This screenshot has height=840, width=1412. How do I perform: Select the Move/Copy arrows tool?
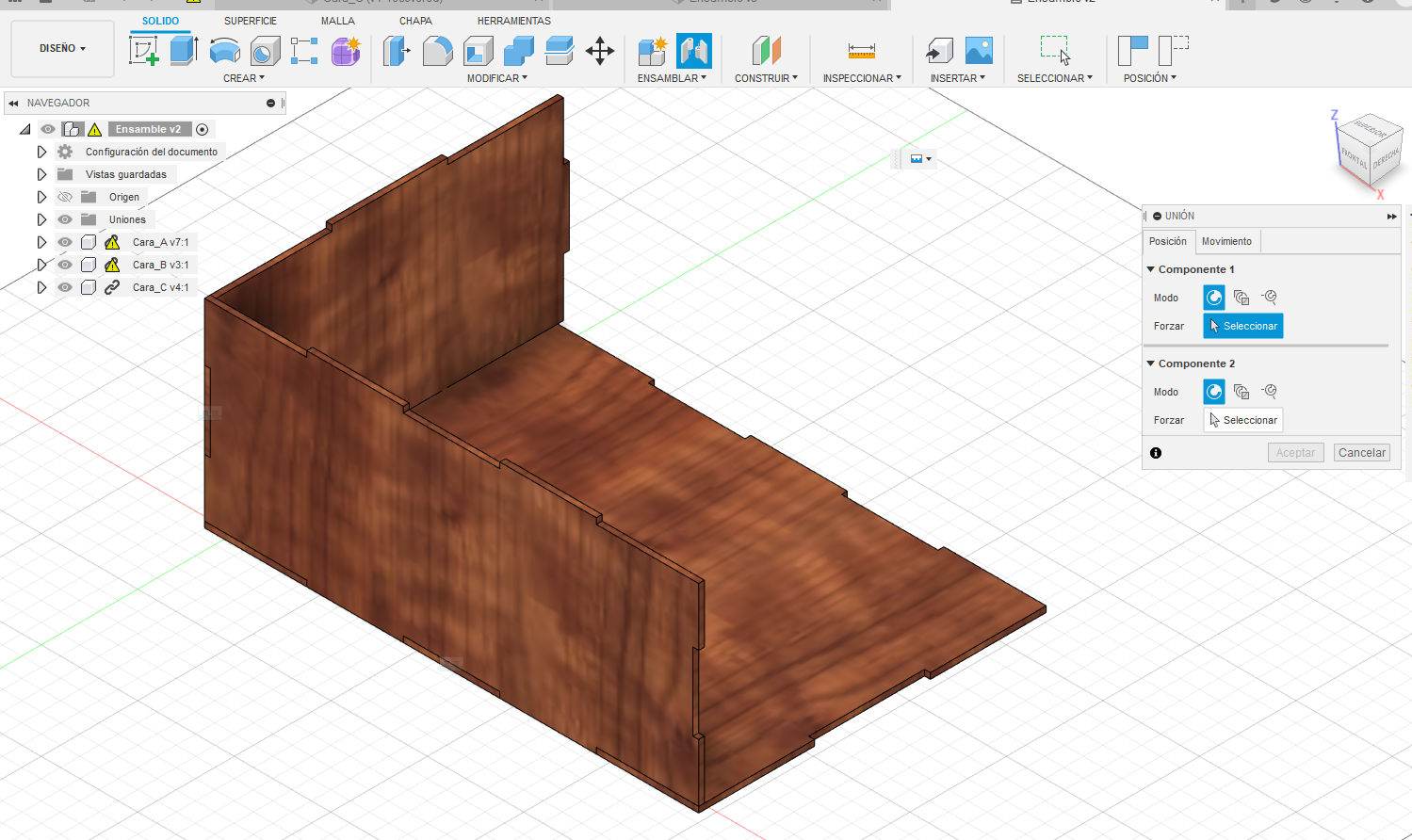click(599, 50)
